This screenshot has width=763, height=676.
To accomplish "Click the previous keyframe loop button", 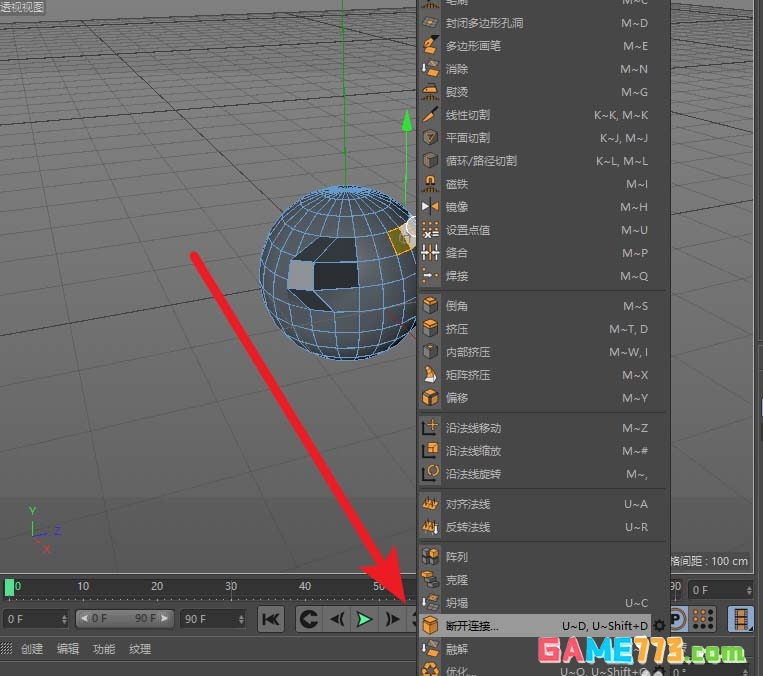I will coord(309,619).
